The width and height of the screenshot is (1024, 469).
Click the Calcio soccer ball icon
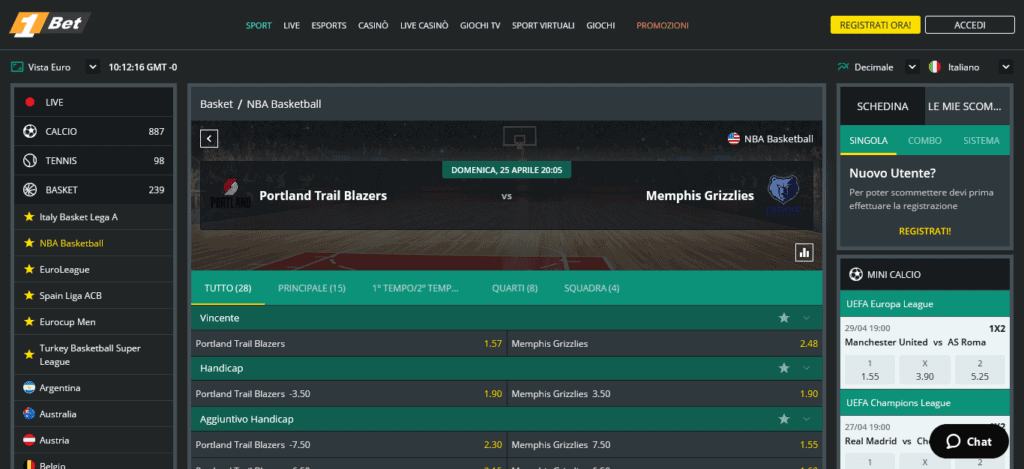[29, 131]
